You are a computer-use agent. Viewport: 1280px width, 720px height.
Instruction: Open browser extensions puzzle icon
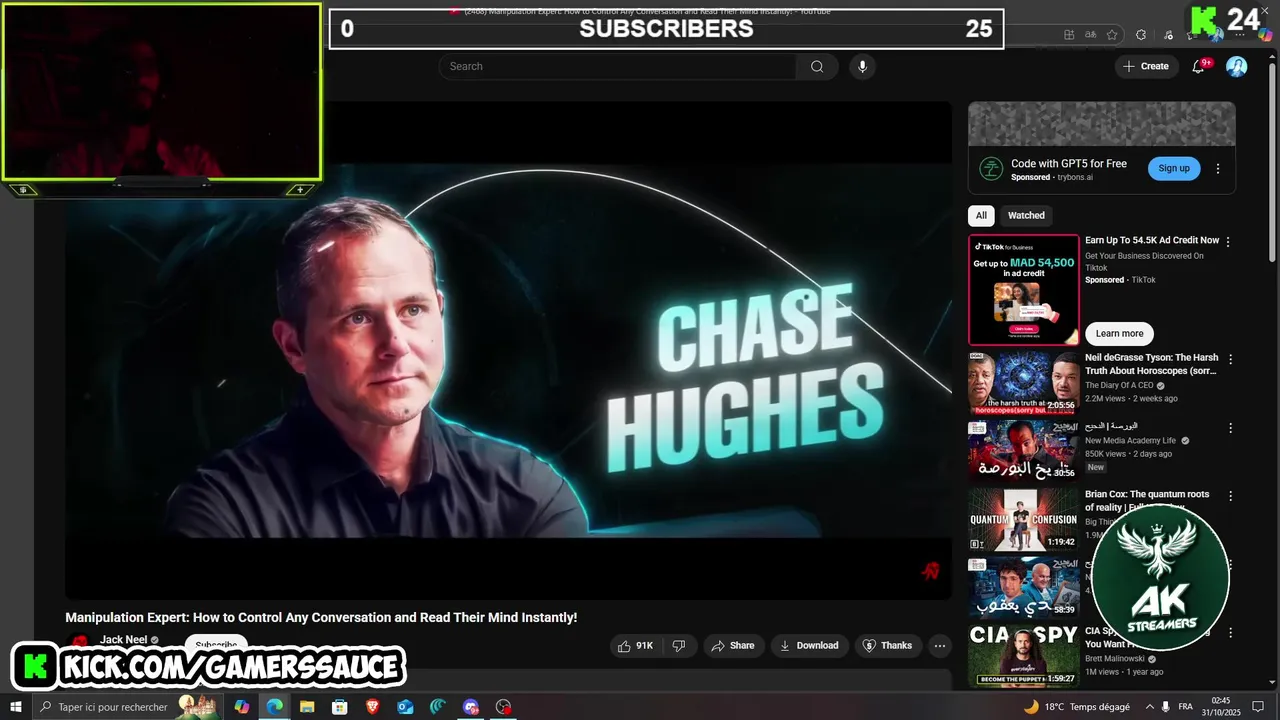[x=1141, y=35]
